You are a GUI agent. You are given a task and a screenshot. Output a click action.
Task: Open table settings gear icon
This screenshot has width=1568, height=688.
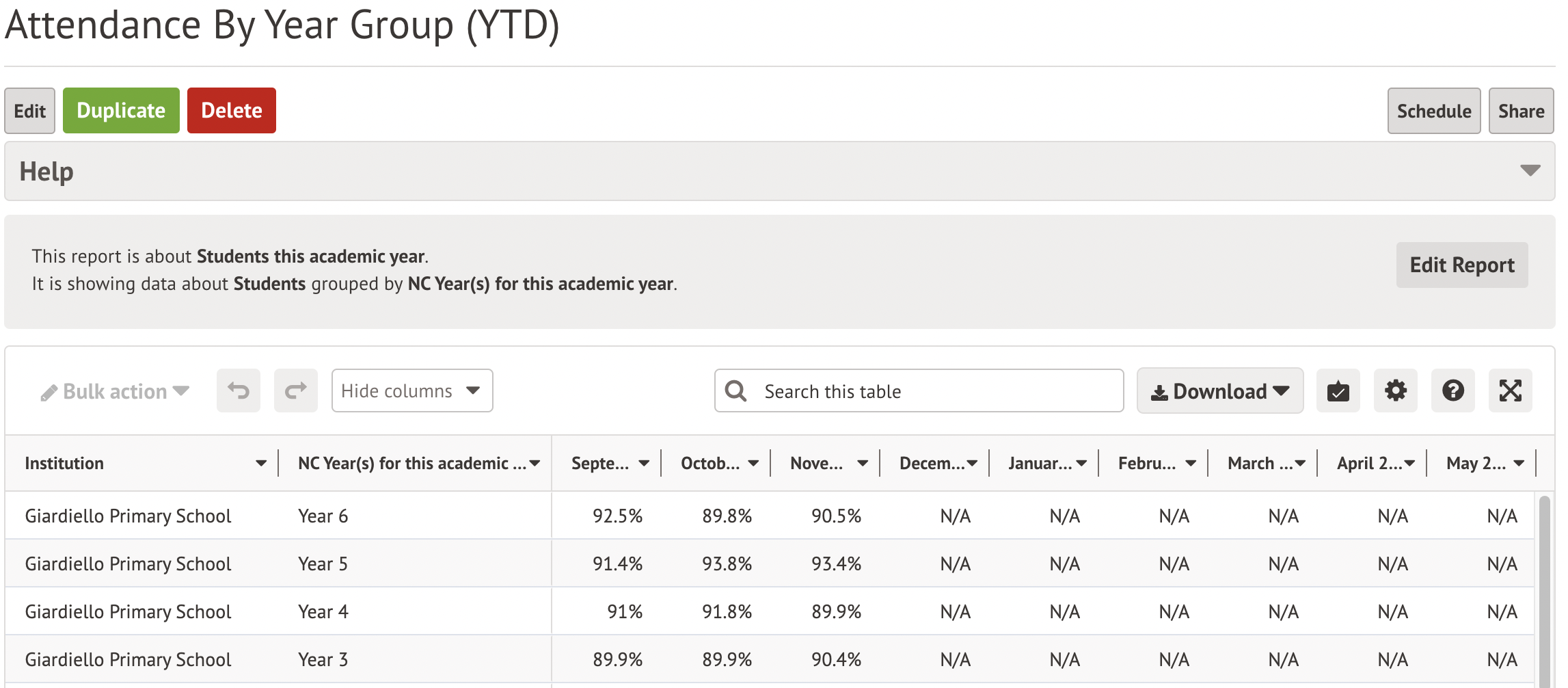pos(1395,391)
